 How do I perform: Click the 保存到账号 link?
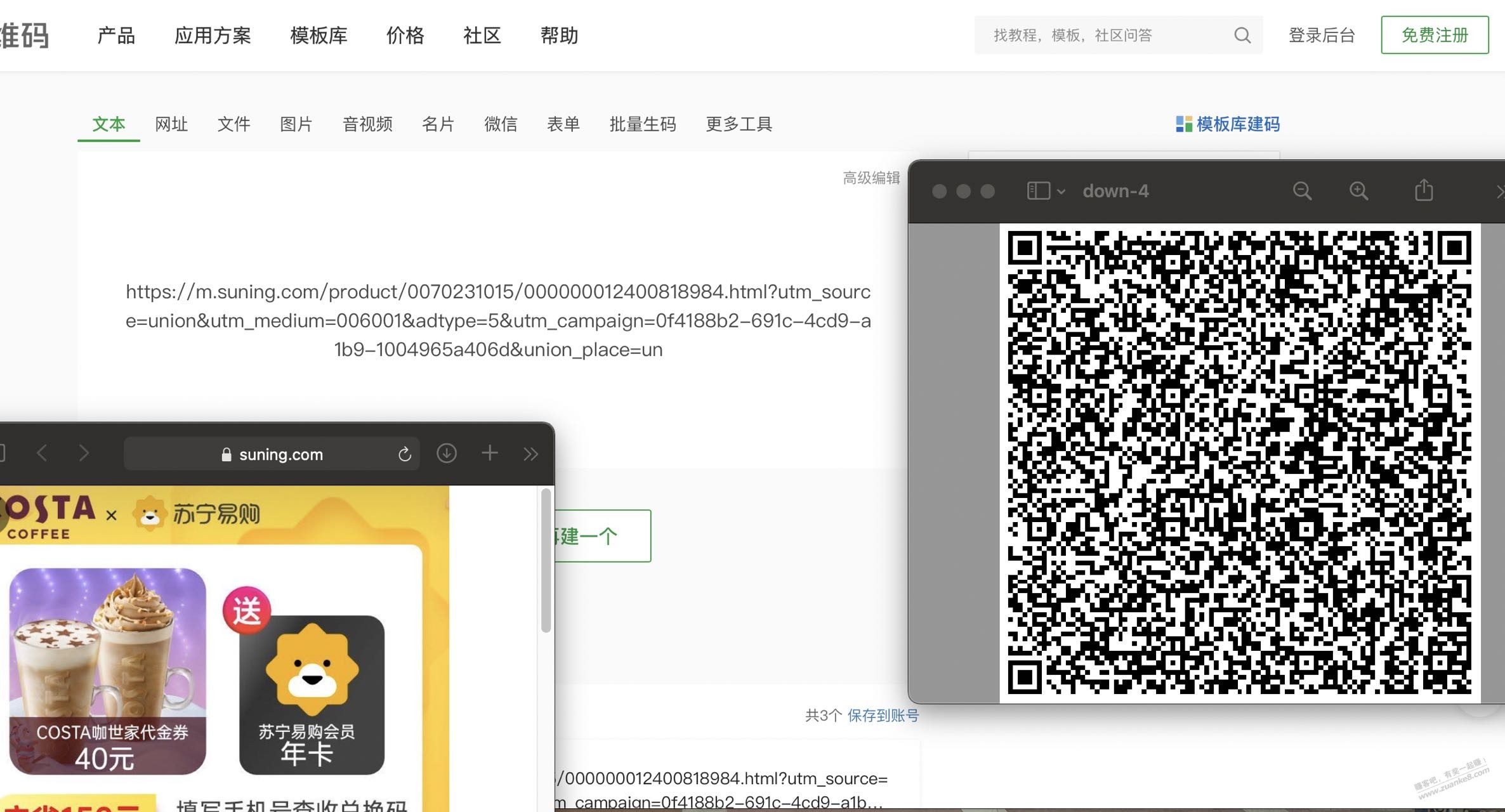(x=883, y=716)
